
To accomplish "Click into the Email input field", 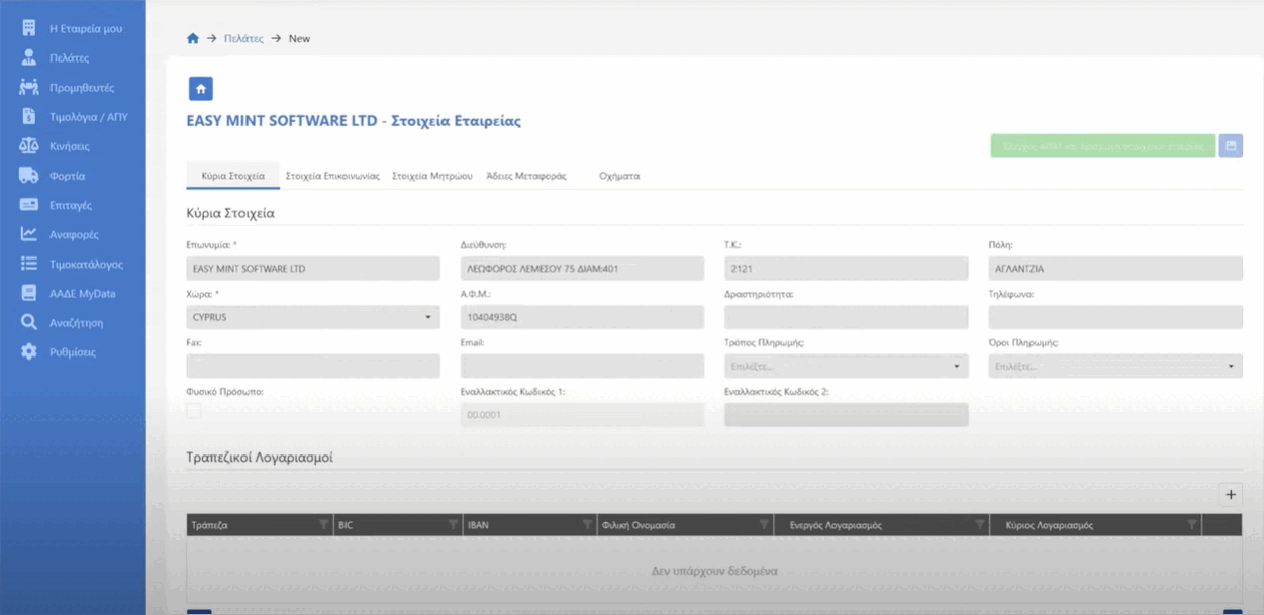I will coord(582,367).
